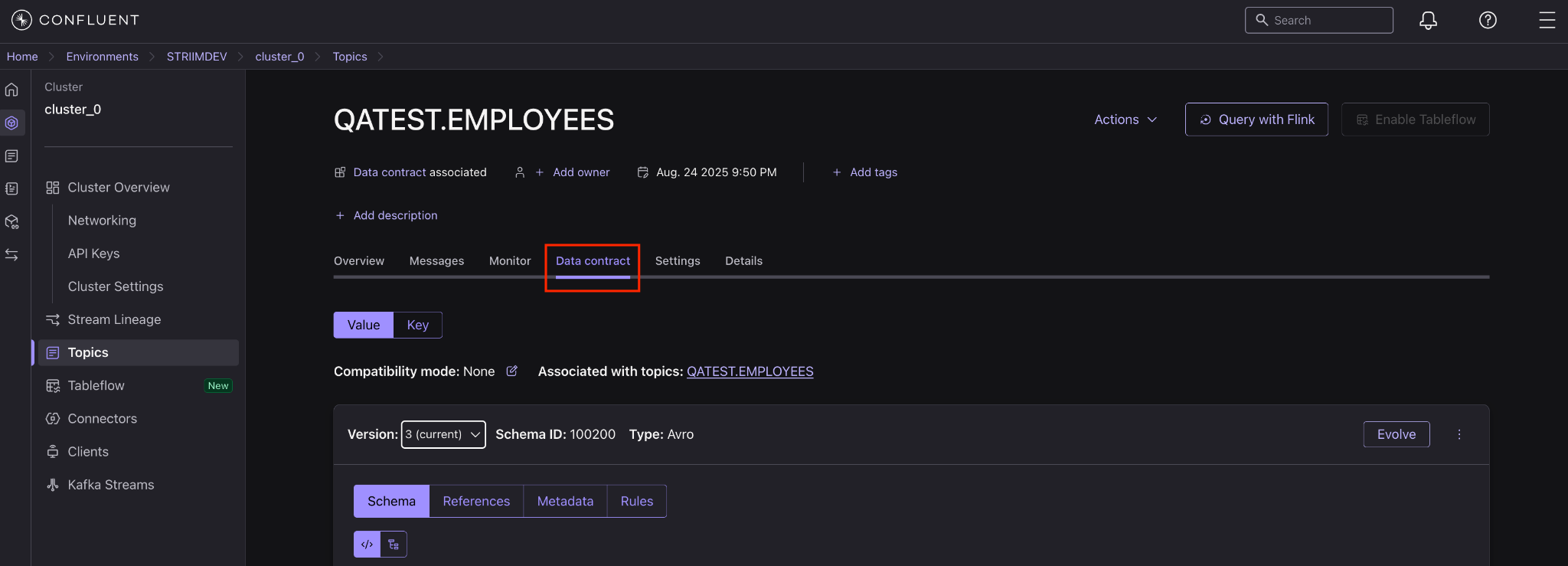The image size is (1568, 566).
Task: Open the three-dot schema options menu
Action: point(1459,434)
